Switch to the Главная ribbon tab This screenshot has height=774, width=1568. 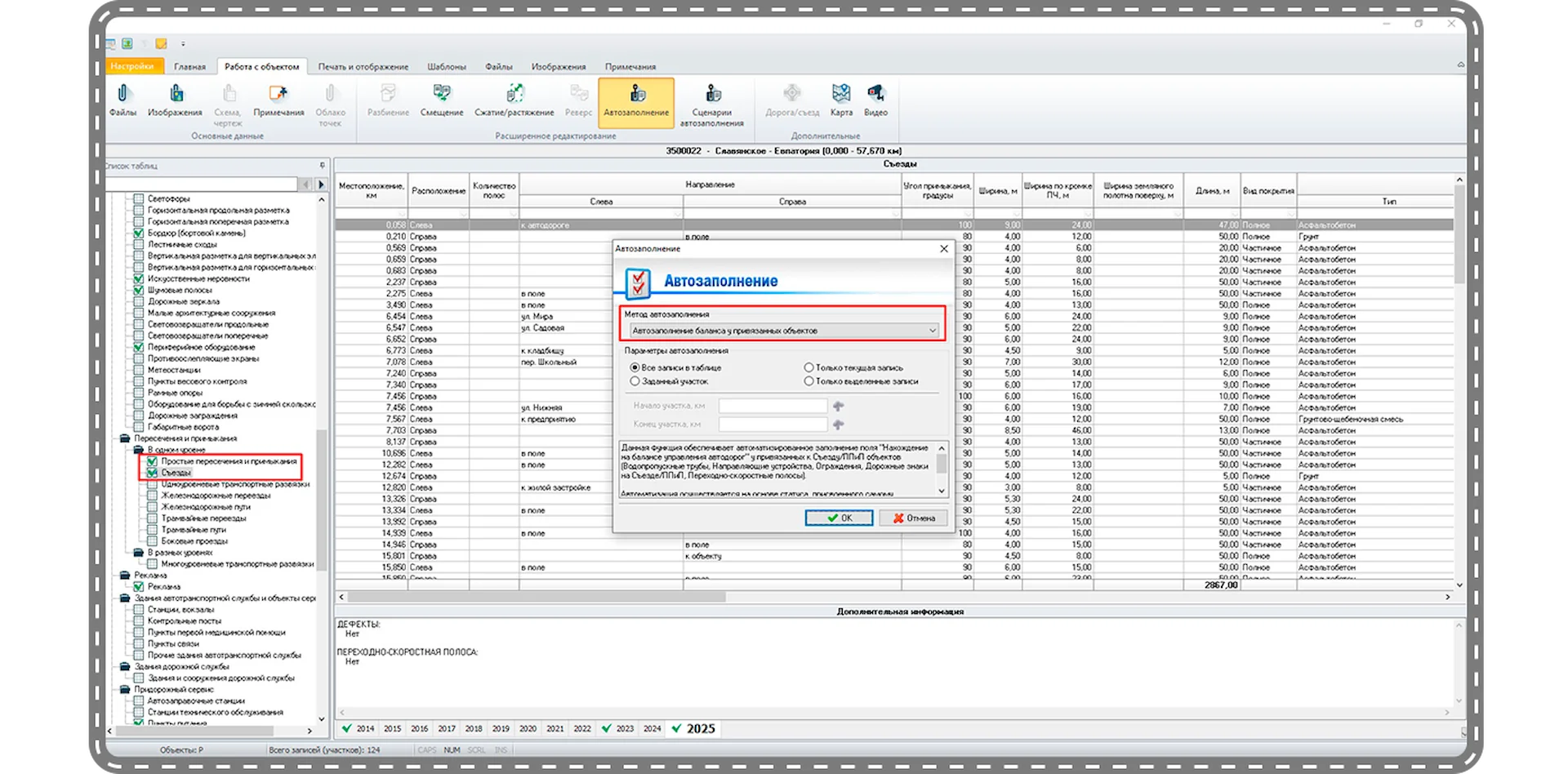pyautogui.click(x=189, y=67)
